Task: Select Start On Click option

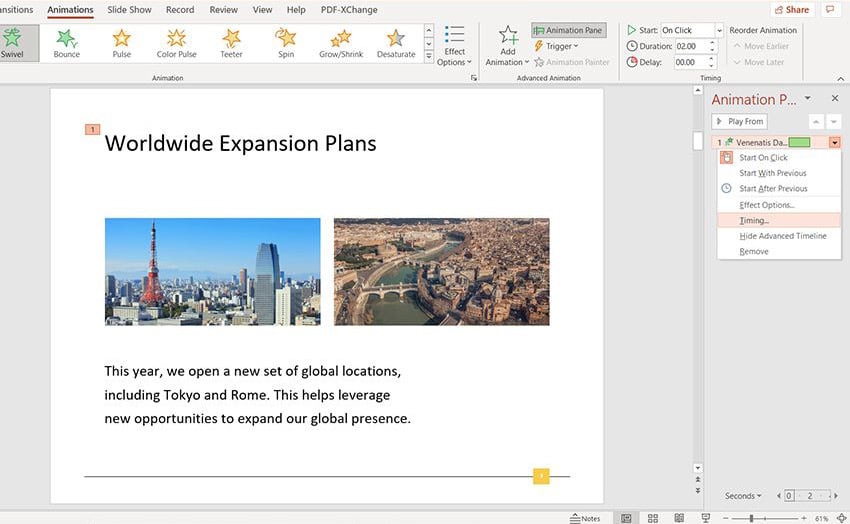Action: point(763,158)
